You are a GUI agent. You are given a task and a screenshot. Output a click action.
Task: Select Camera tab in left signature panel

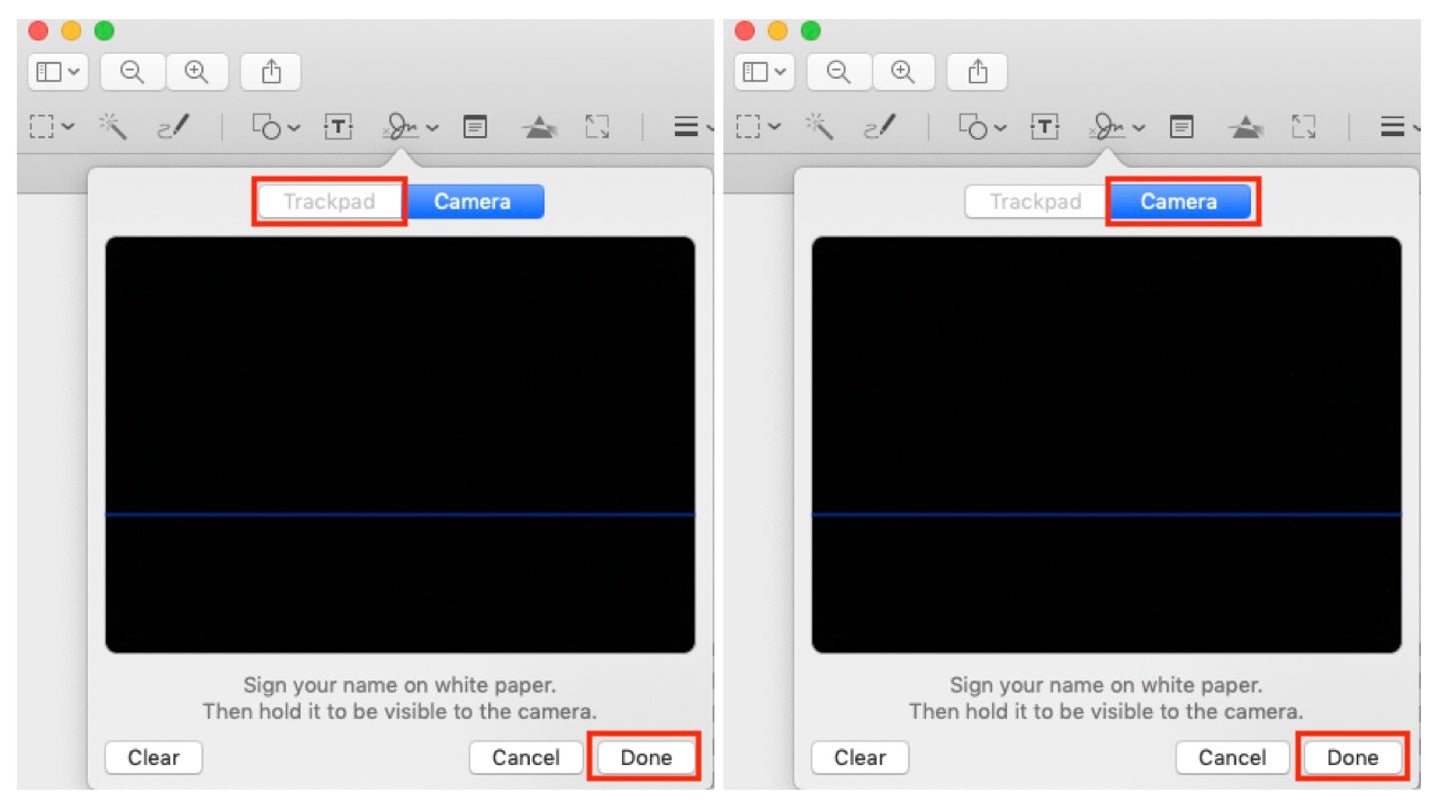click(x=472, y=202)
